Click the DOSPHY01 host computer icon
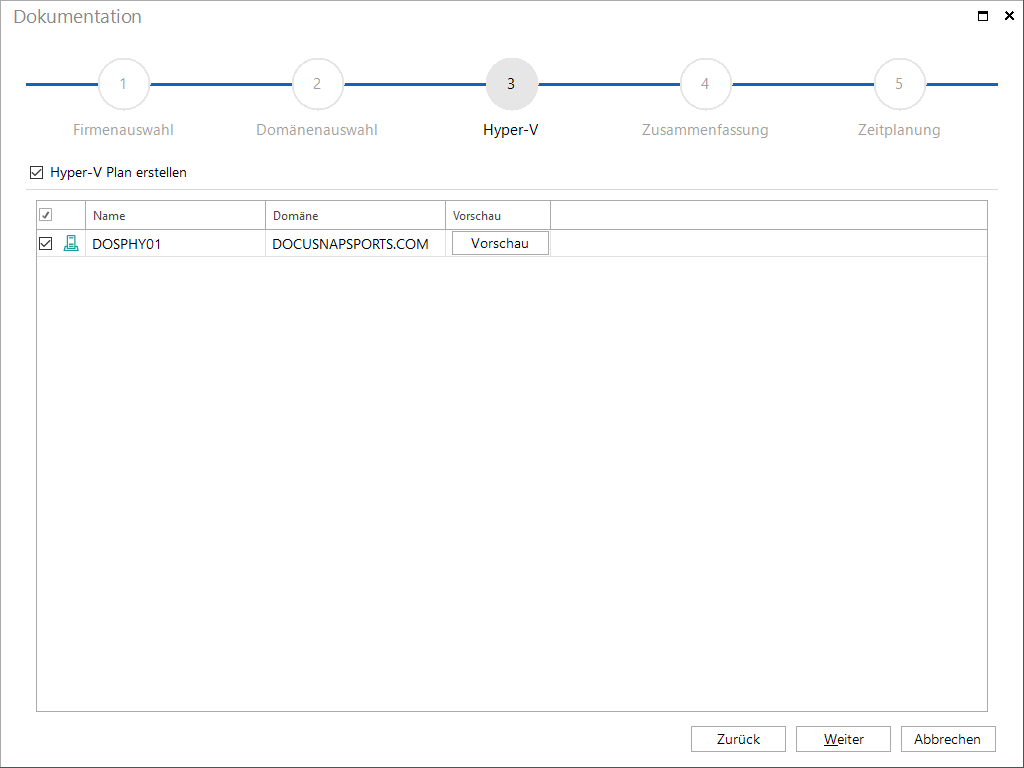 [x=71, y=244]
